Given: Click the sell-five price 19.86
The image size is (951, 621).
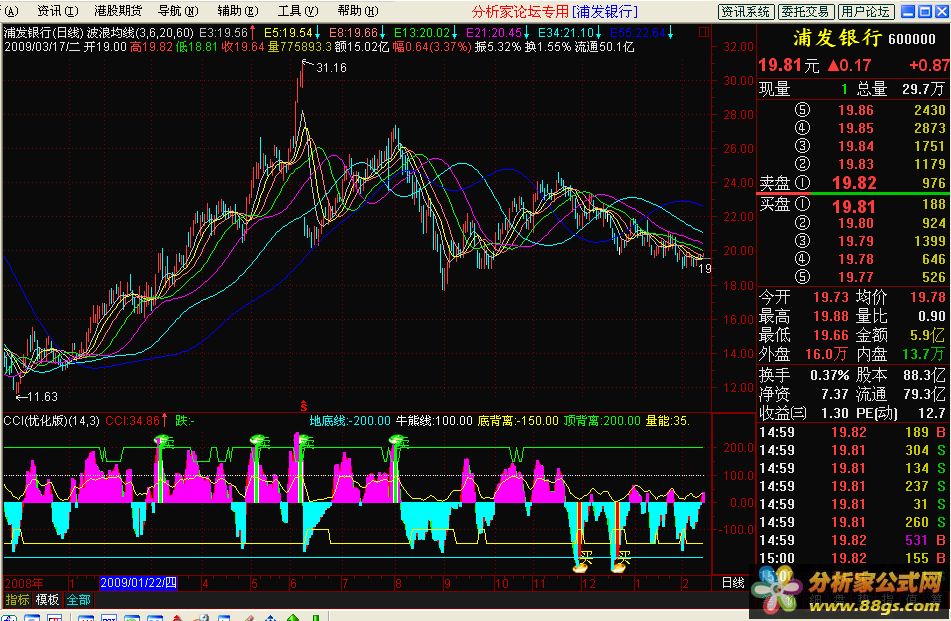Looking at the screenshot, I should [856, 110].
